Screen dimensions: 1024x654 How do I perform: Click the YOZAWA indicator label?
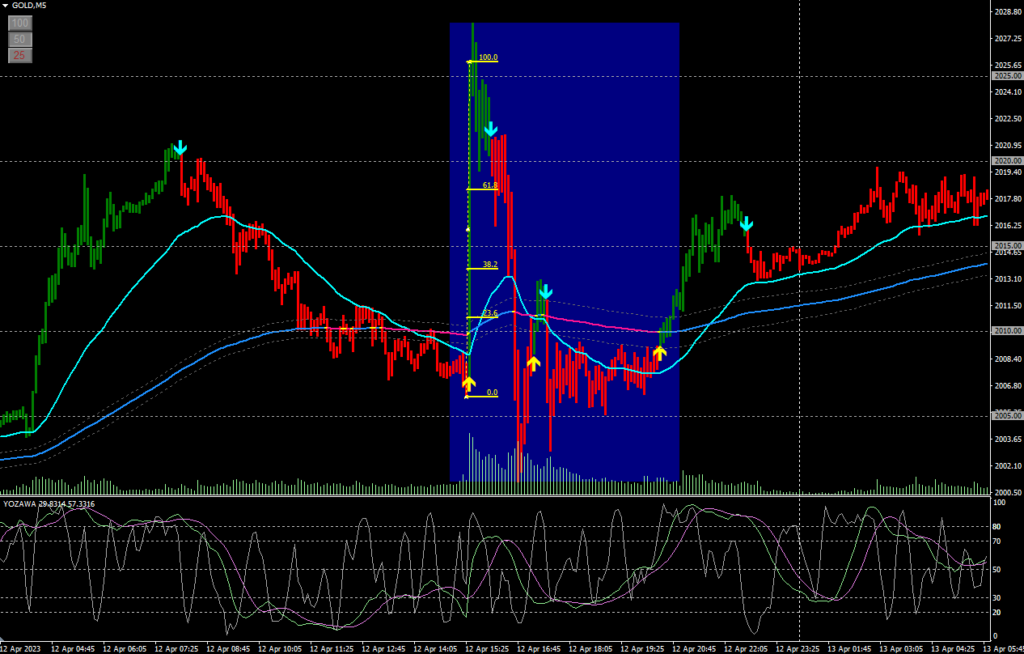pos(49,504)
